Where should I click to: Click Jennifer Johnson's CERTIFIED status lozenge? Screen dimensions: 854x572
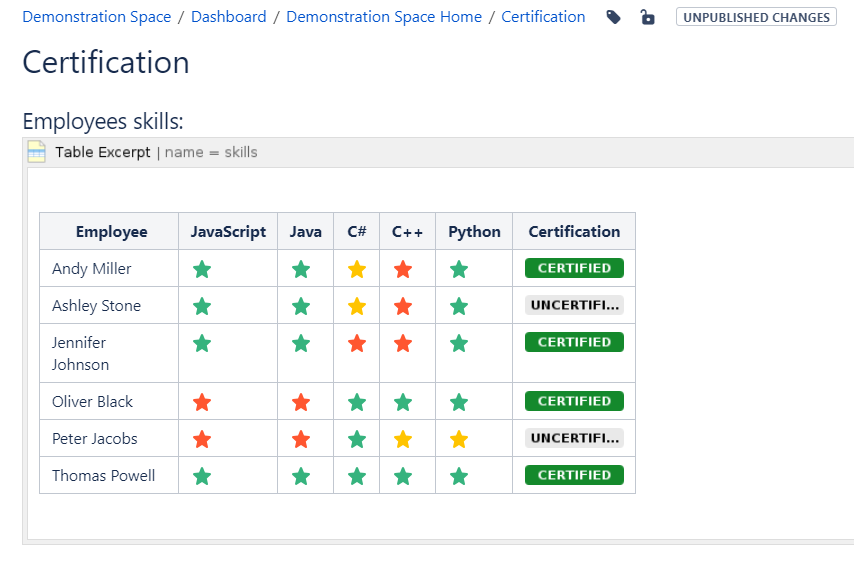point(574,342)
